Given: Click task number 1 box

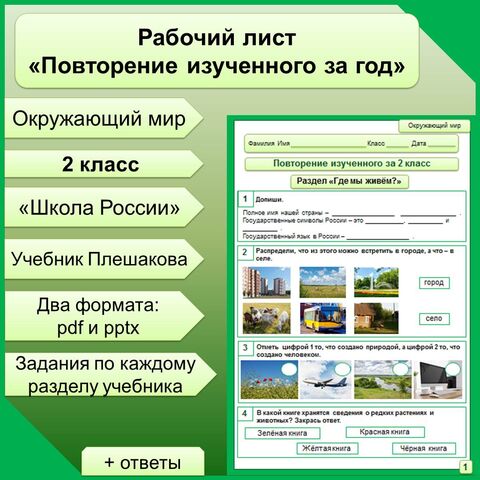Looking at the screenshot, I should pos(246,199).
